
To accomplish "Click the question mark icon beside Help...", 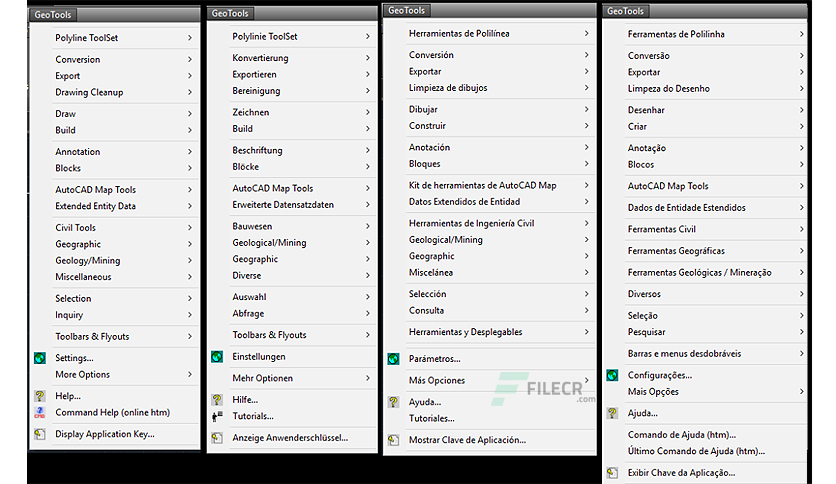I will [x=40, y=396].
